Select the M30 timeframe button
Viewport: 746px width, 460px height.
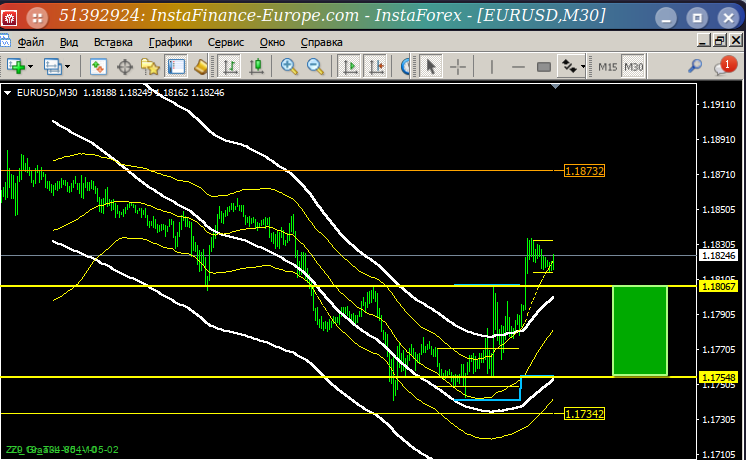pyautogui.click(x=633, y=67)
